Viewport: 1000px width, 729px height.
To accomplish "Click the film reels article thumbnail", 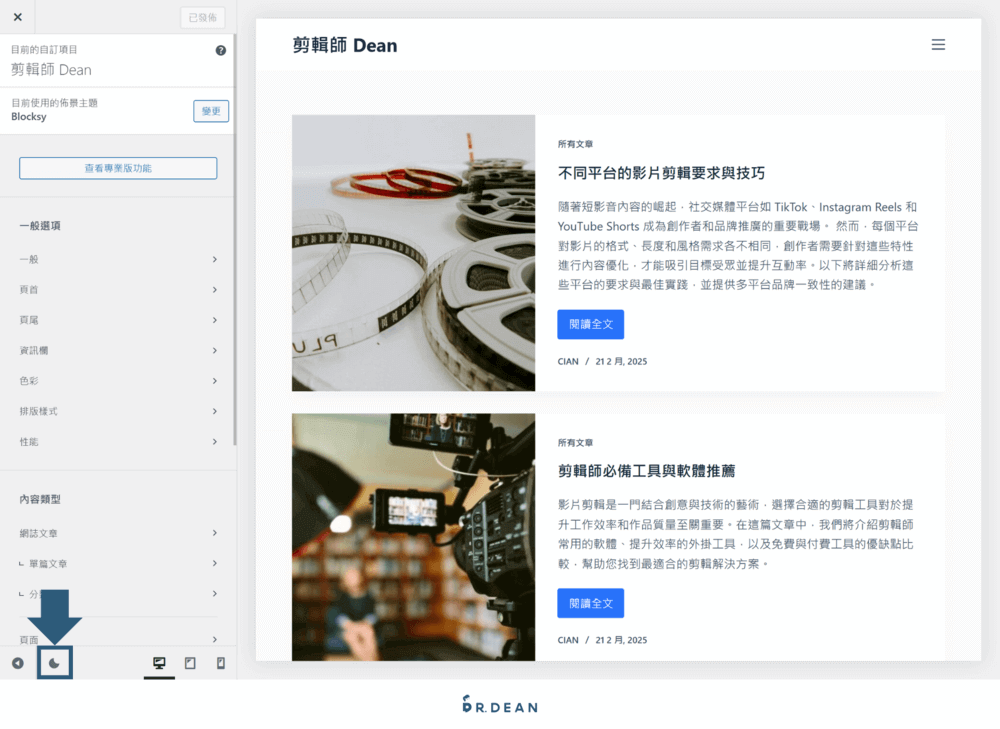I will 413,253.
